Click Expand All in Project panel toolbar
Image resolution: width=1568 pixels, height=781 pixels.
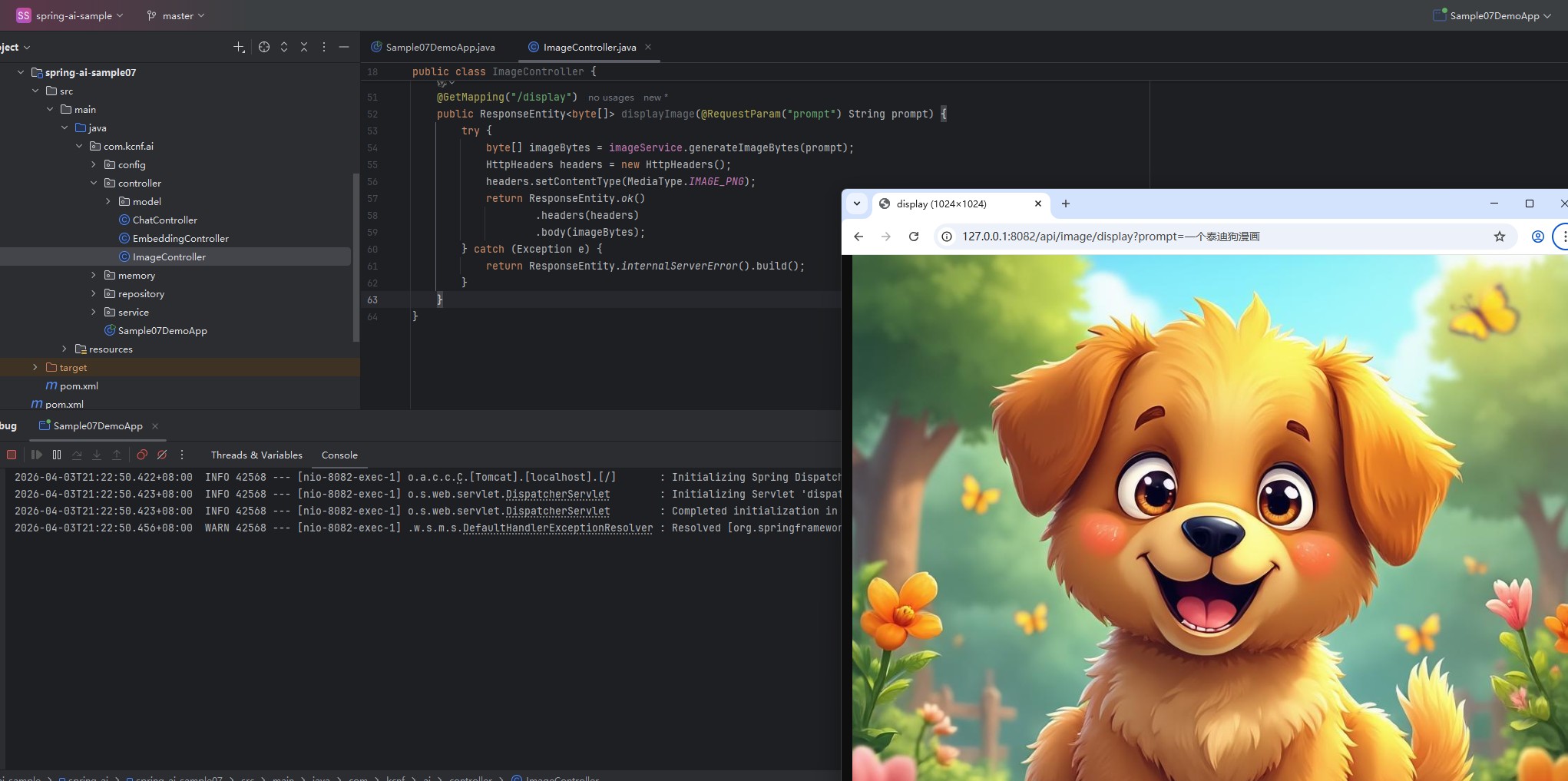click(x=284, y=47)
